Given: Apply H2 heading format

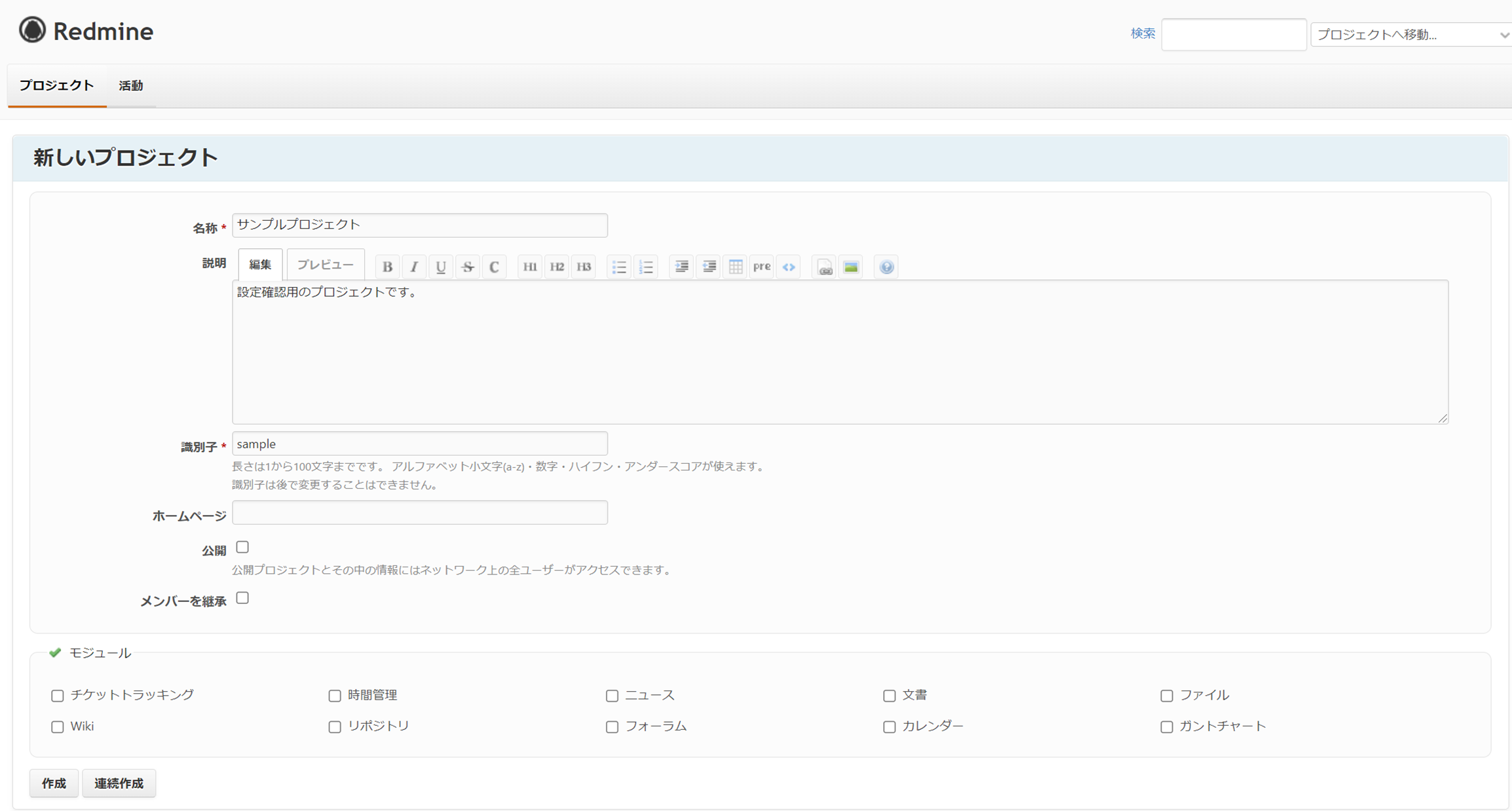Looking at the screenshot, I should click(x=556, y=267).
